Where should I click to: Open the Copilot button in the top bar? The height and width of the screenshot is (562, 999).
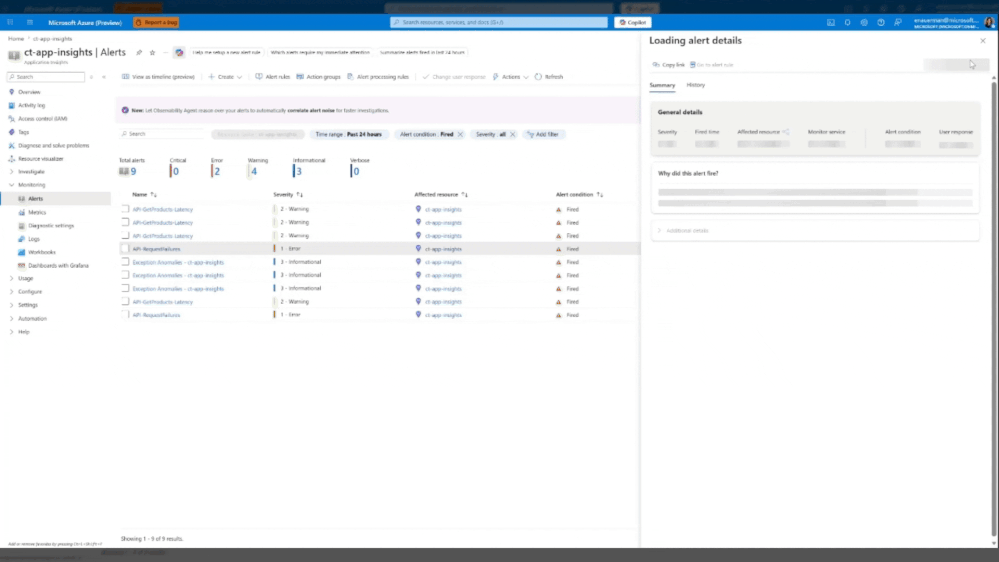pyautogui.click(x=633, y=22)
